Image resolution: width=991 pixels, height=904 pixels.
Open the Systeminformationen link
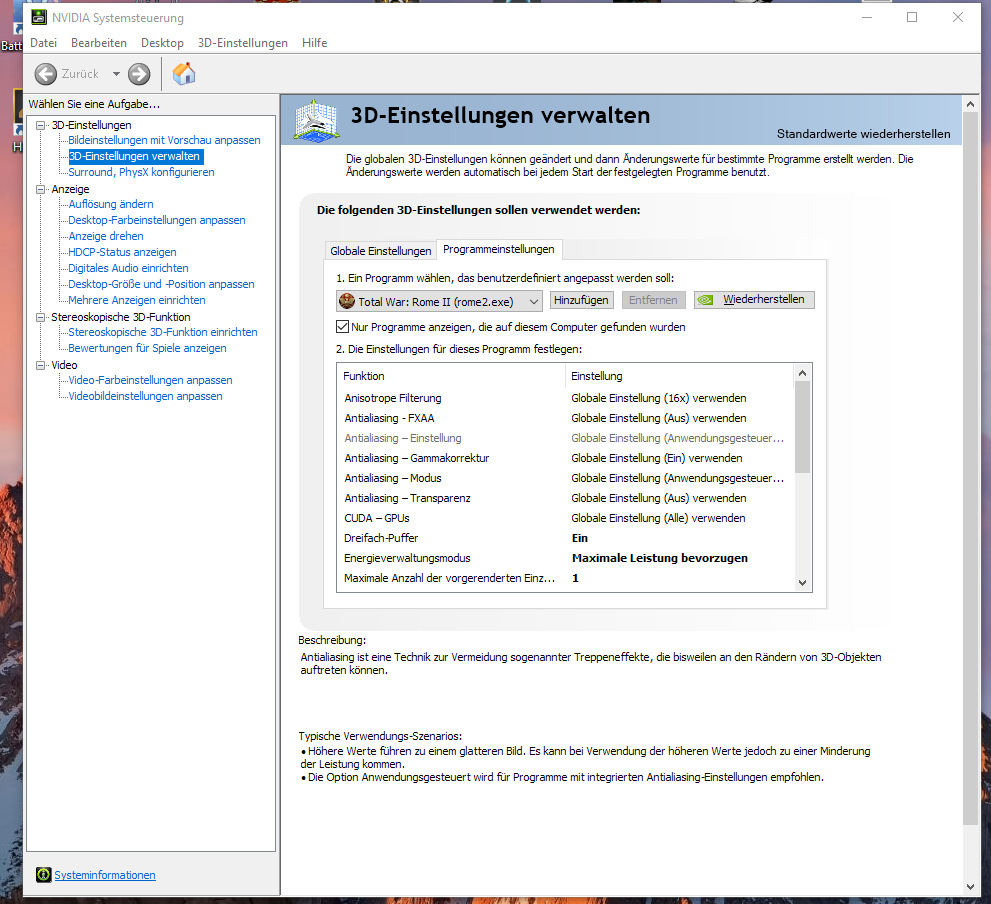tap(105, 875)
